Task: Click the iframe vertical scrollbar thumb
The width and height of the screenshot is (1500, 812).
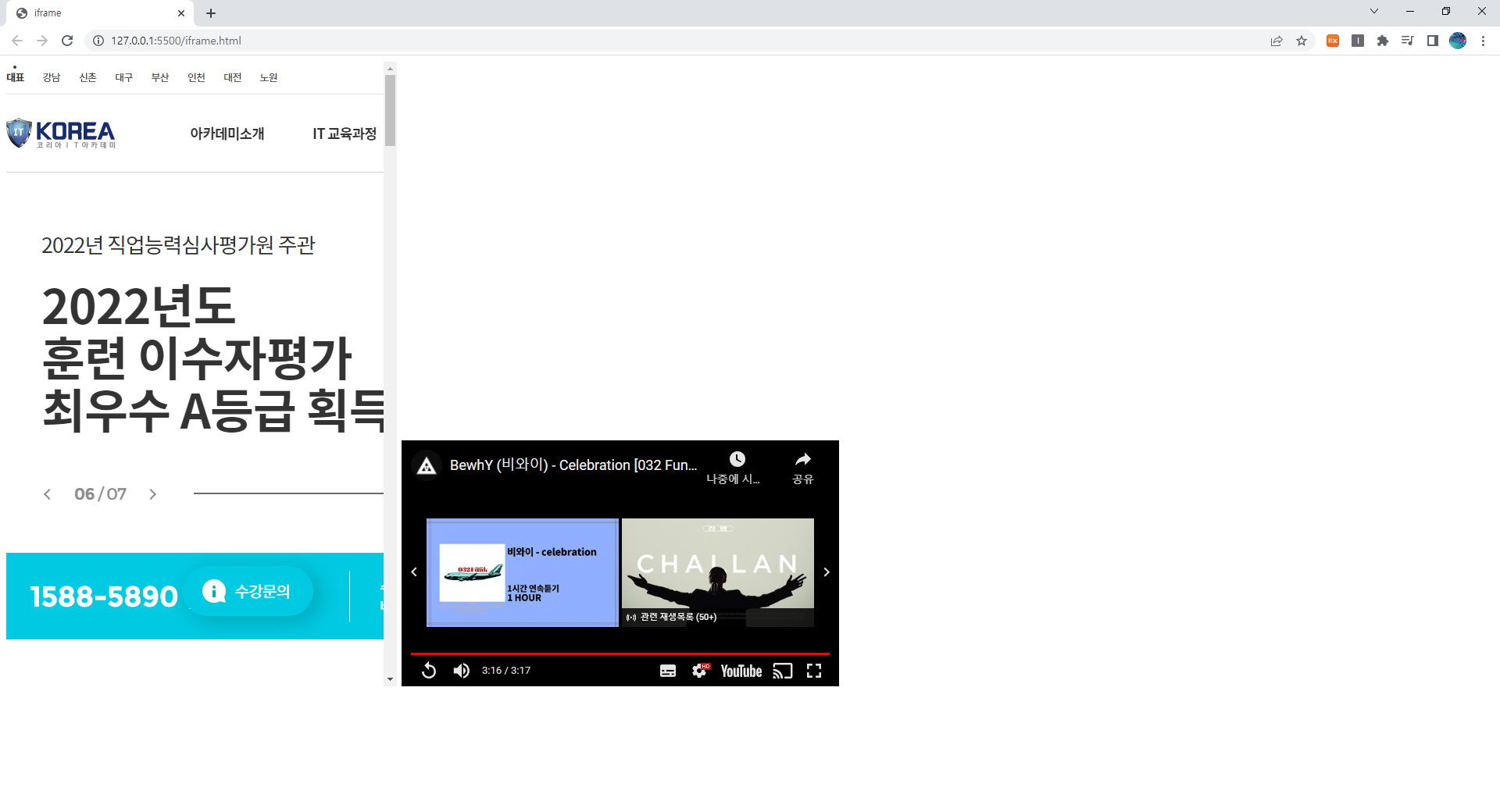Action: coord(390,110)
